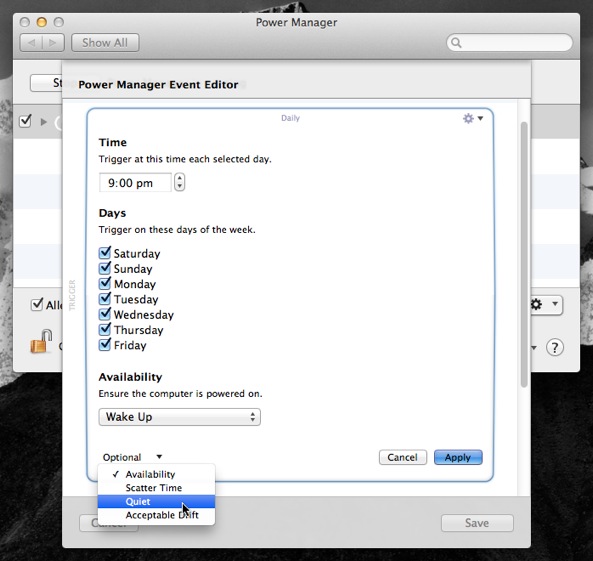This screenshot has height=561, width=593.
Task: Open the Wake Up availability dropdown
Action: (x=179, y=417)
